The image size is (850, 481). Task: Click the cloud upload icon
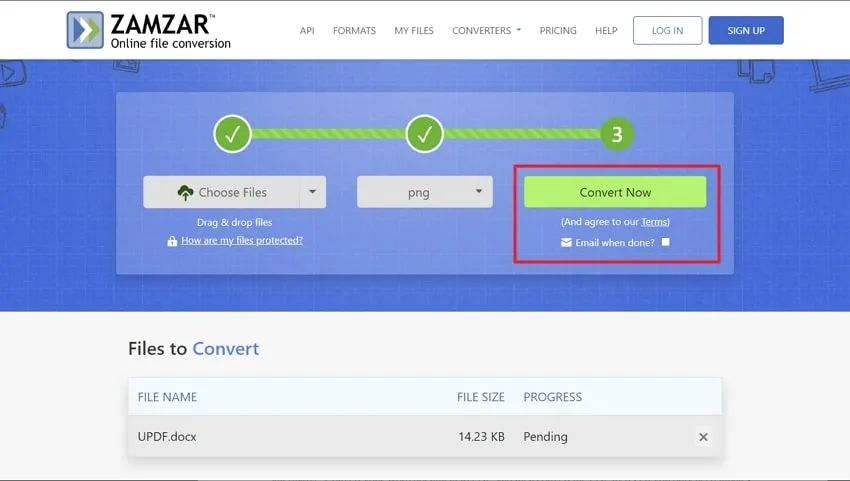(x=185, y=193)
